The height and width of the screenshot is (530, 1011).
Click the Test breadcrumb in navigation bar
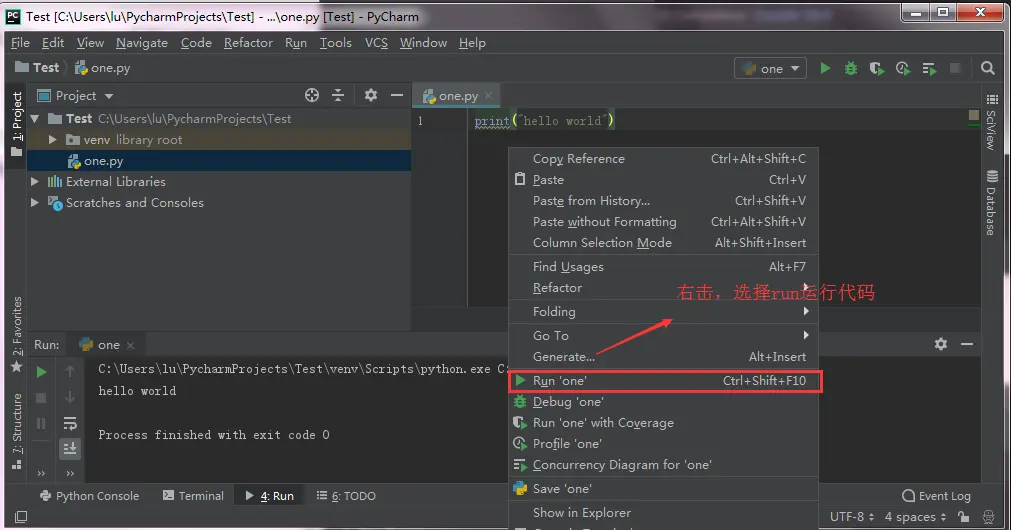coord(37,67)
